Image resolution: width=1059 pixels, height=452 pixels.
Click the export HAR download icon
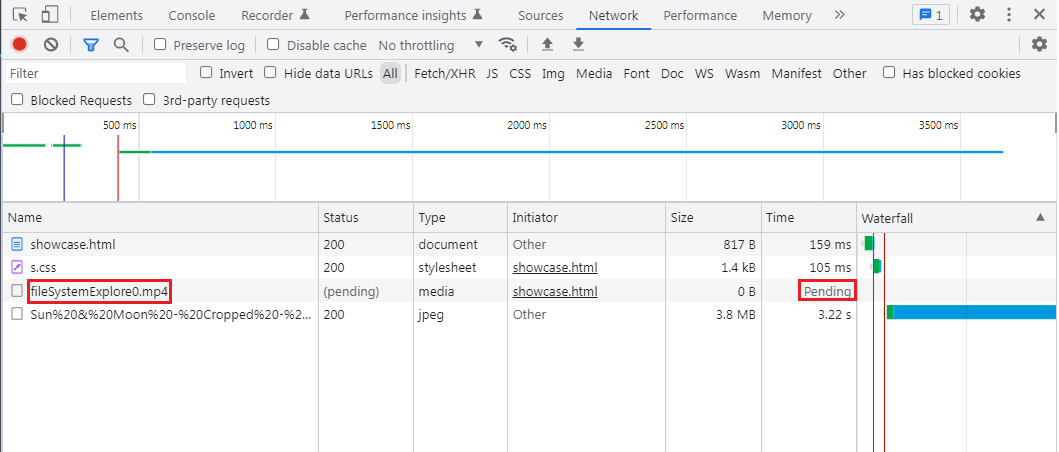(x=578, y=45)
